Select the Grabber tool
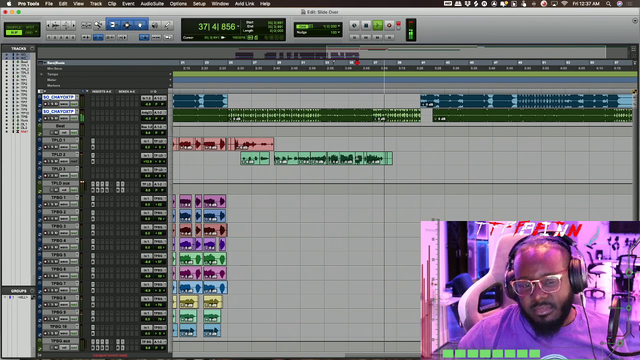This screenshot has width=640, height=360. pyautogui.click(x=140, y=25)
